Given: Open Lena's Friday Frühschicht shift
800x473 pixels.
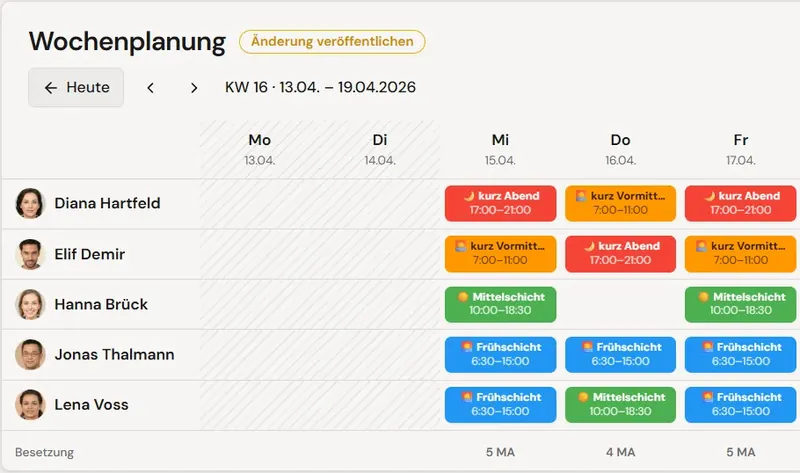Looking at the screenshot, I should tap(740, 405).
